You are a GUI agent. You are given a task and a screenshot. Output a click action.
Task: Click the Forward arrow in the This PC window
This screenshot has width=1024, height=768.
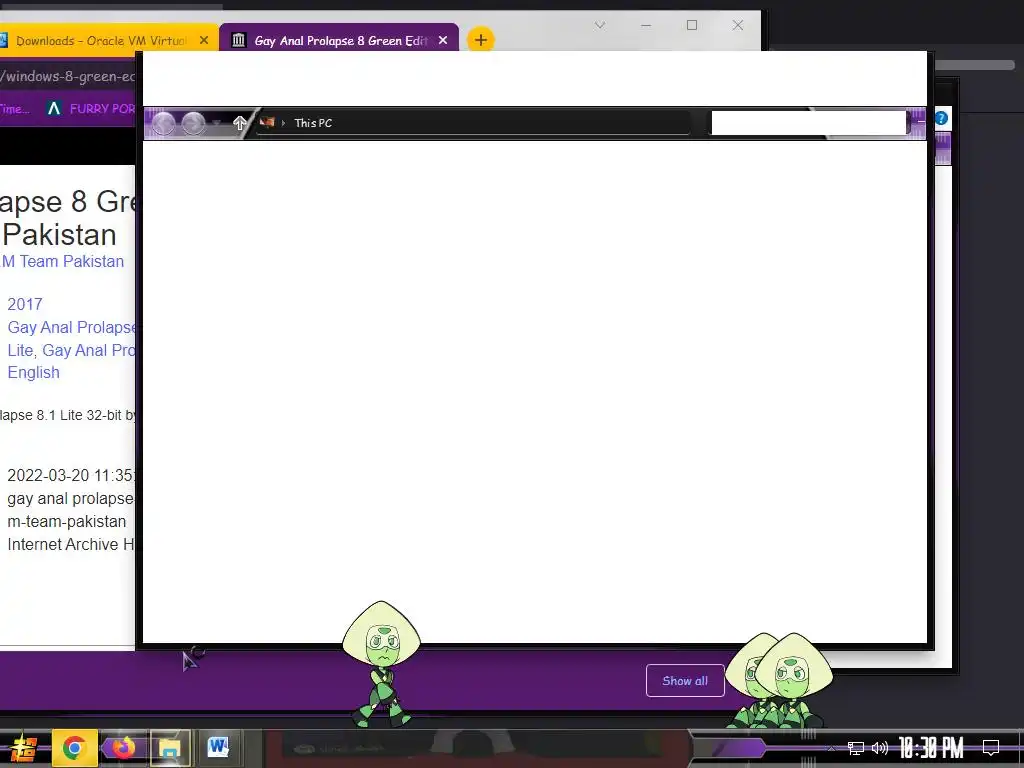point(193,123)
